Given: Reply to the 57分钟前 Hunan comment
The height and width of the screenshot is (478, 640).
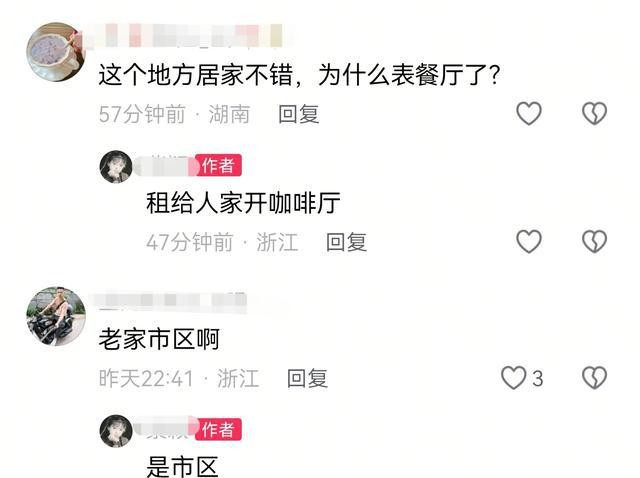Looking at the screenshot, I should [x=298, y=114].
